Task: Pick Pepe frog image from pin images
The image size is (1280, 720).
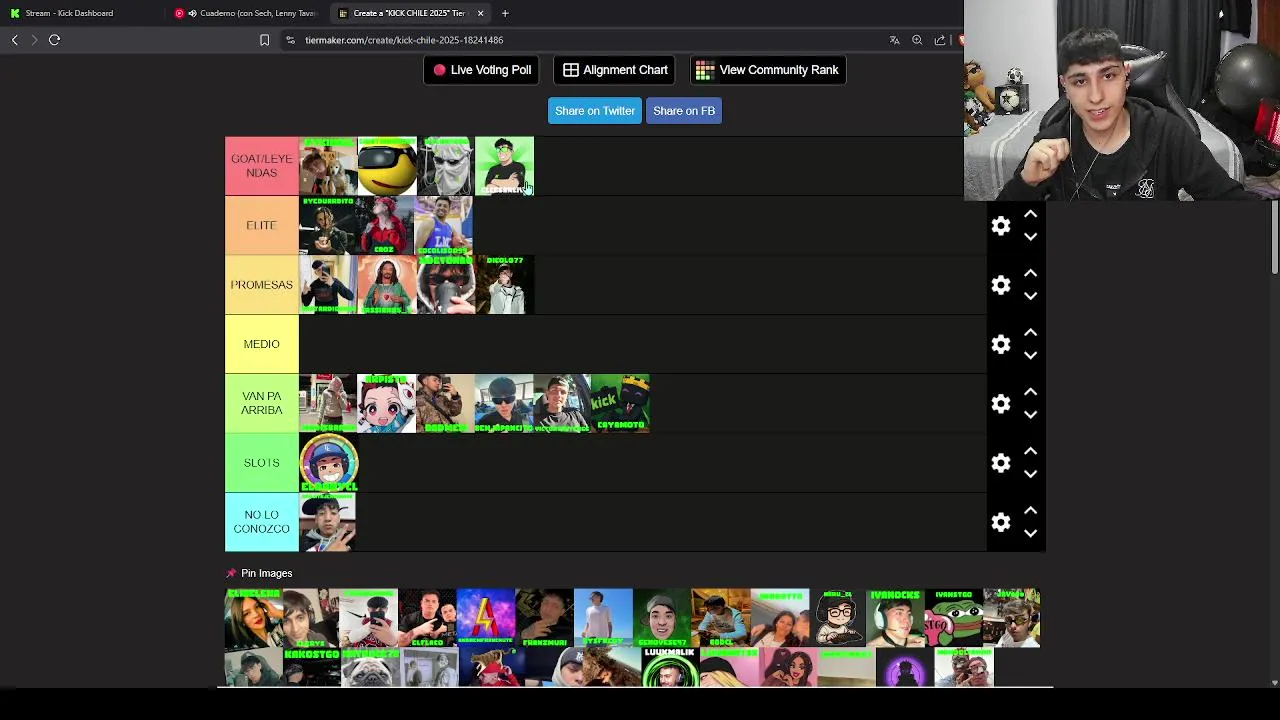Action: click(953, 618)
